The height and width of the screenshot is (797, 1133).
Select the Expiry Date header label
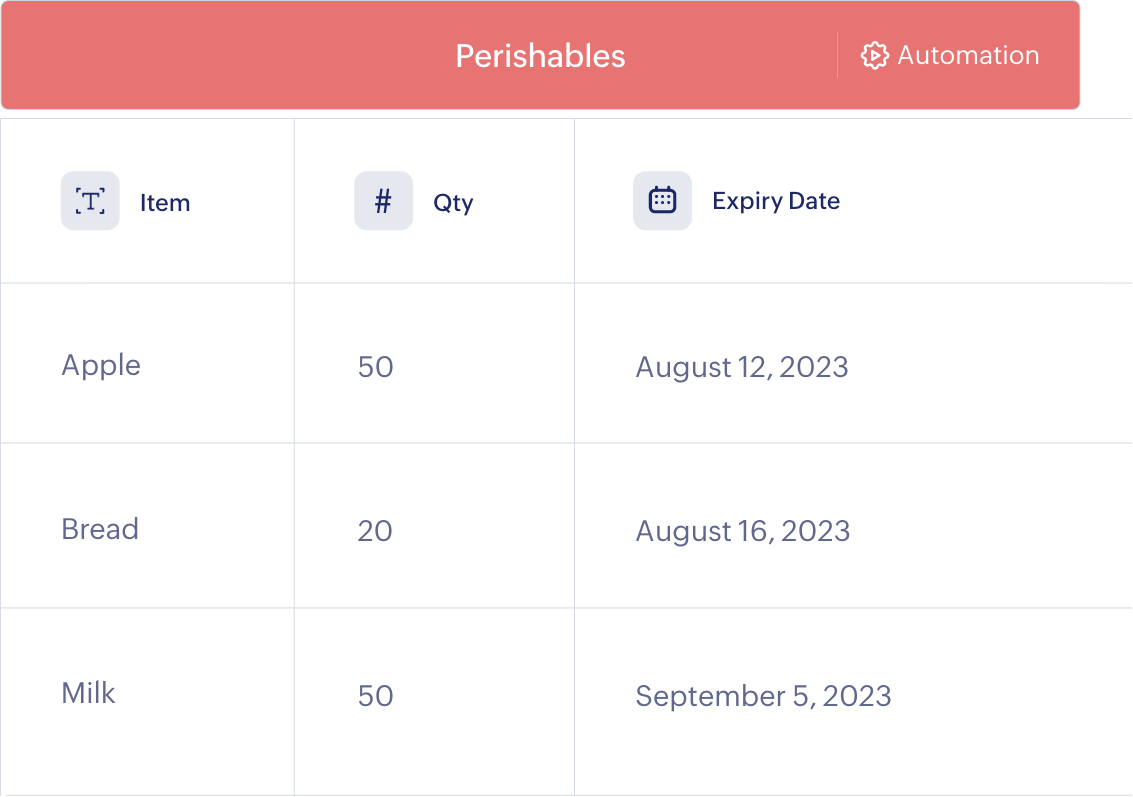[x=776, y=200]
